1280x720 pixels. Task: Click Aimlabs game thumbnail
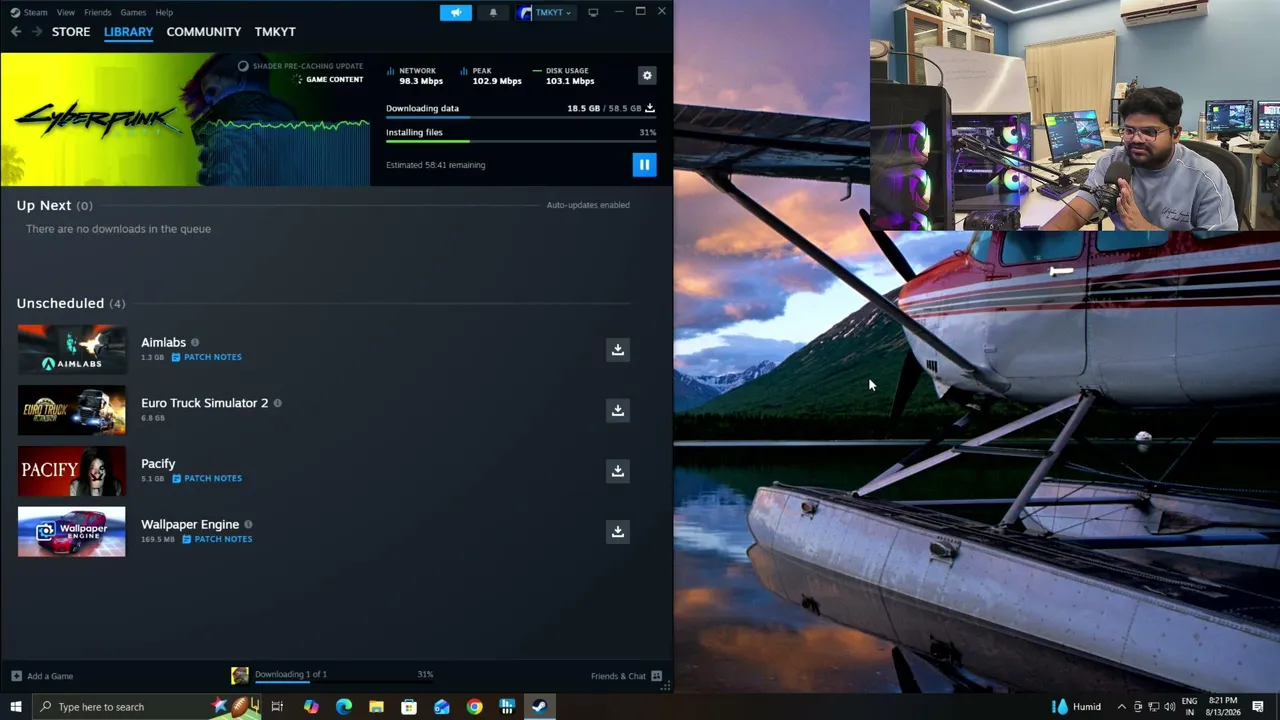[72, 349]
